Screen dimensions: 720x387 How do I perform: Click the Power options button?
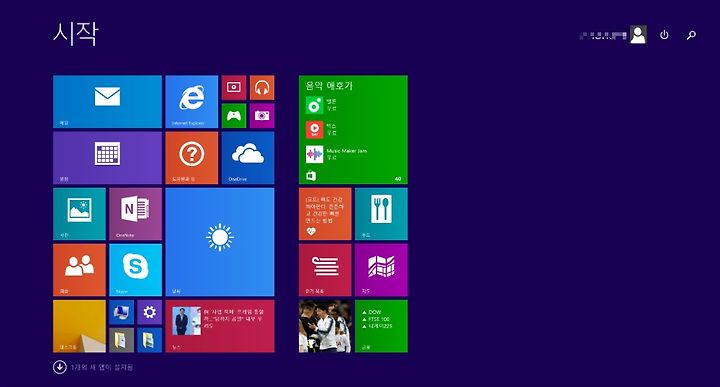(x=664, y=35)
